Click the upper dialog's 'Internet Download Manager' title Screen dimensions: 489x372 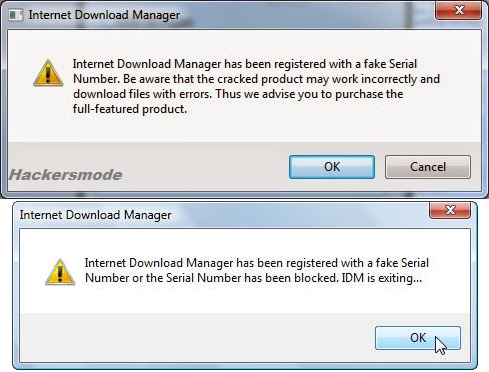click(x=104, y=15)
